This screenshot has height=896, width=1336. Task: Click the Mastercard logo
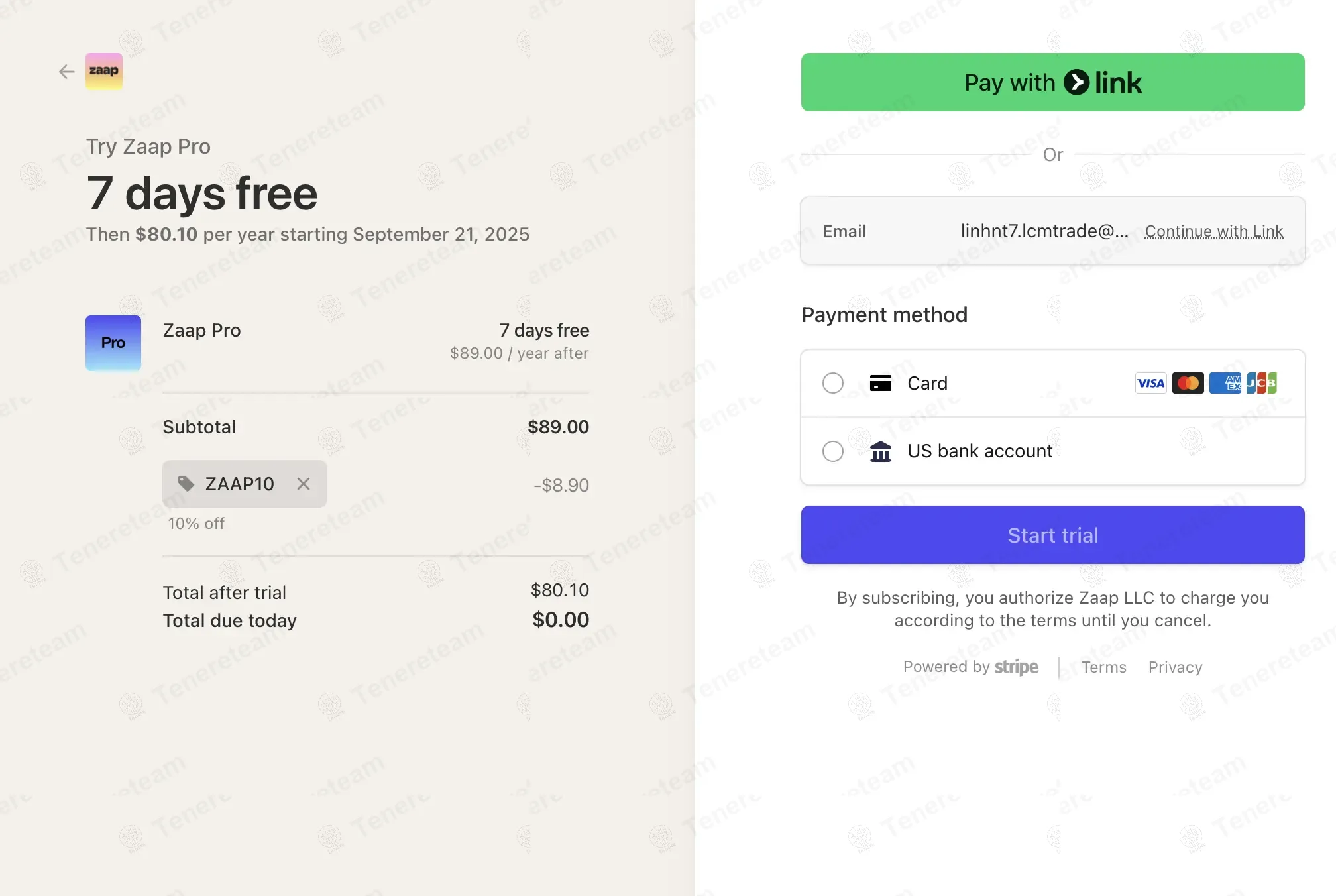1188,383
